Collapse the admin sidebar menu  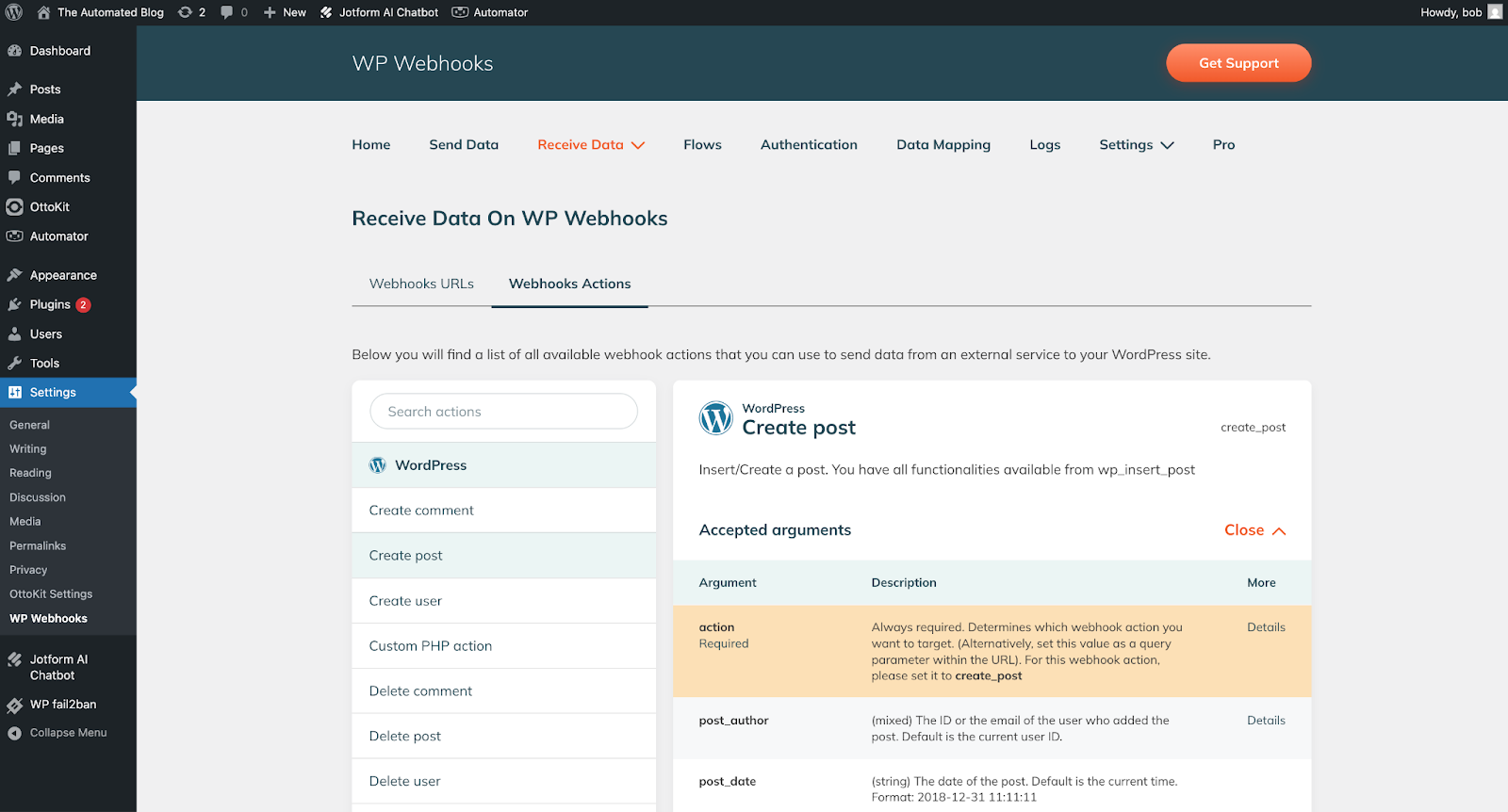point(68,733)
